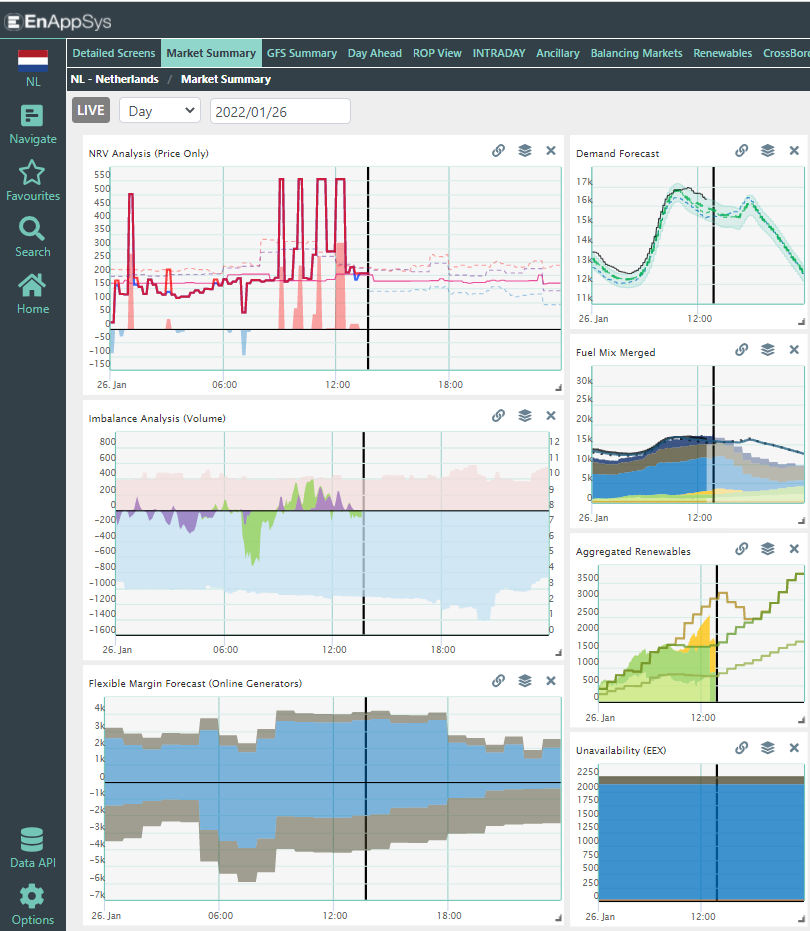Switch to ROP View tab
Viewport: 810px width, 931px height.
[437, 53]
